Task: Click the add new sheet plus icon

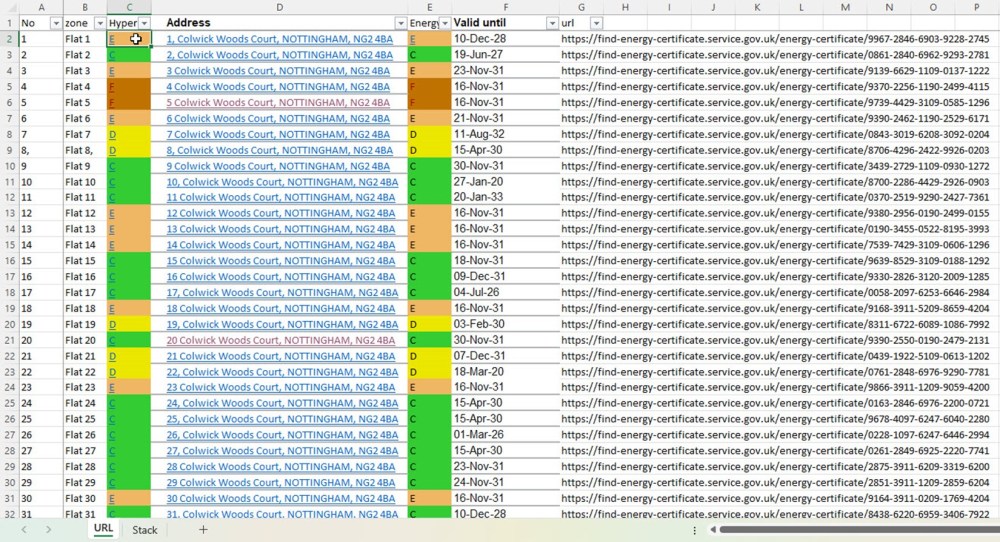Action: coord(203,529)
